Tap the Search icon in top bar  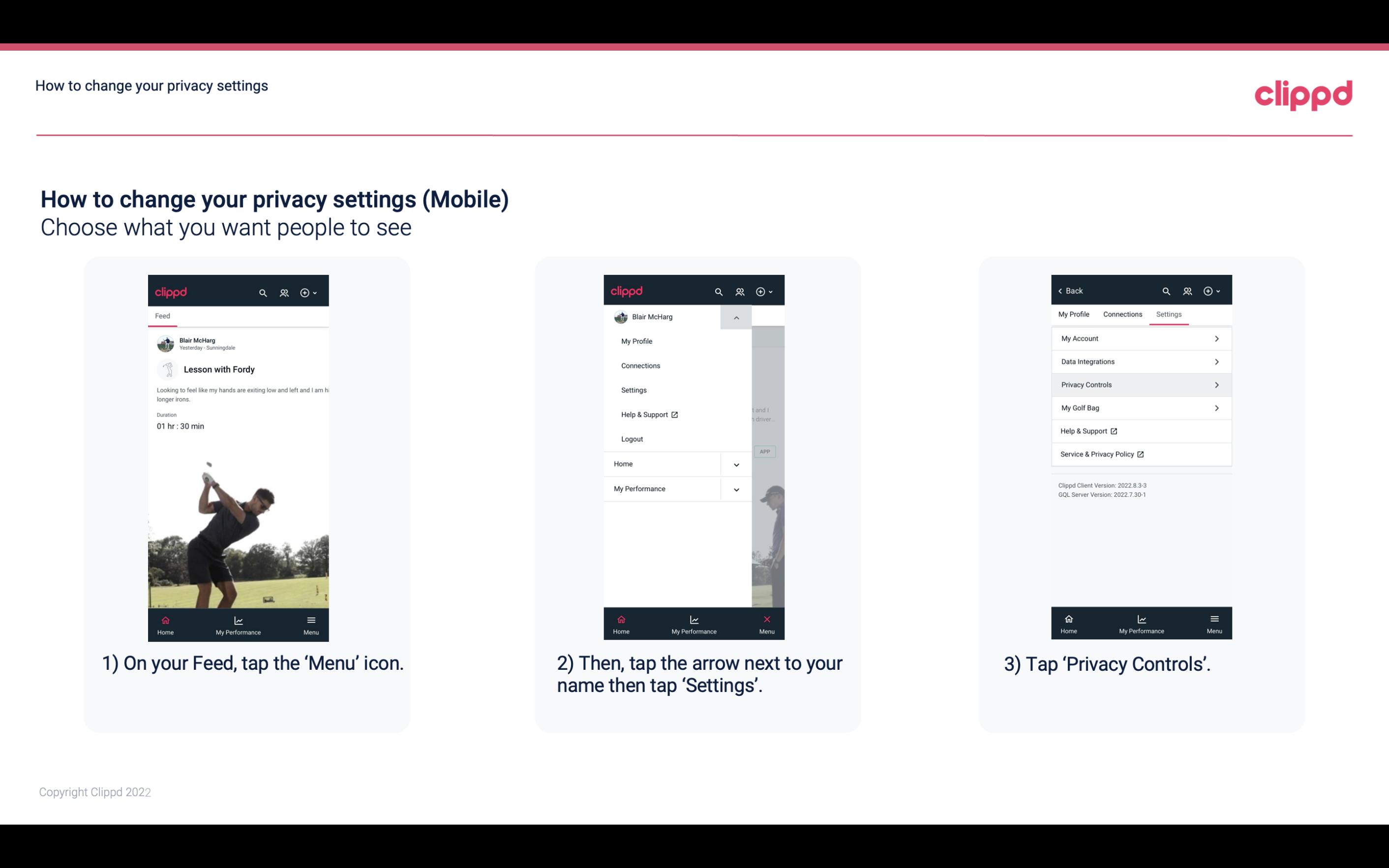[262, 292]
